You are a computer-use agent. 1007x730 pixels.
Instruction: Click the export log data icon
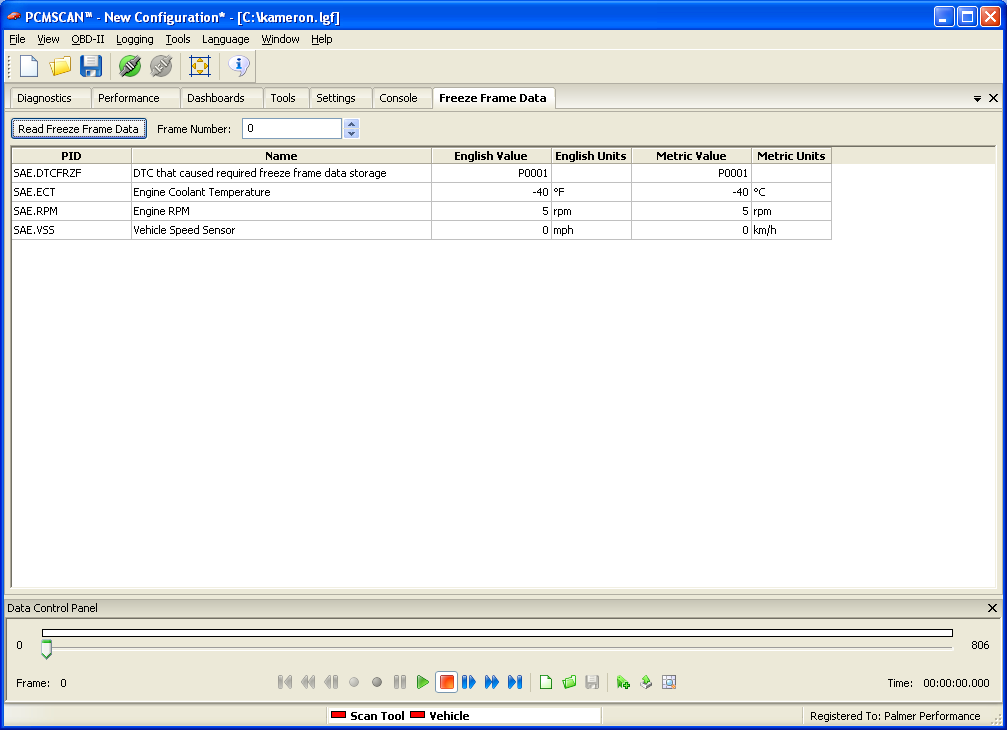point(646,682)
